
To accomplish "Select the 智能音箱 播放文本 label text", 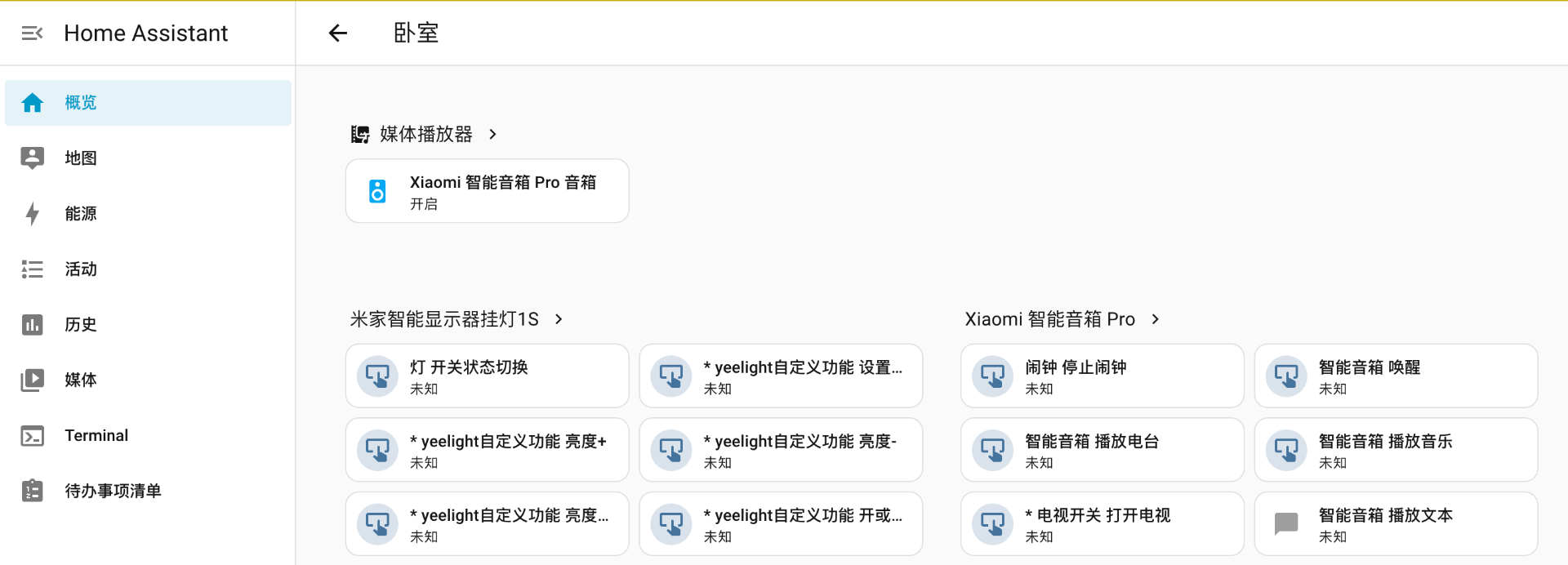I will click(1386, 515).
